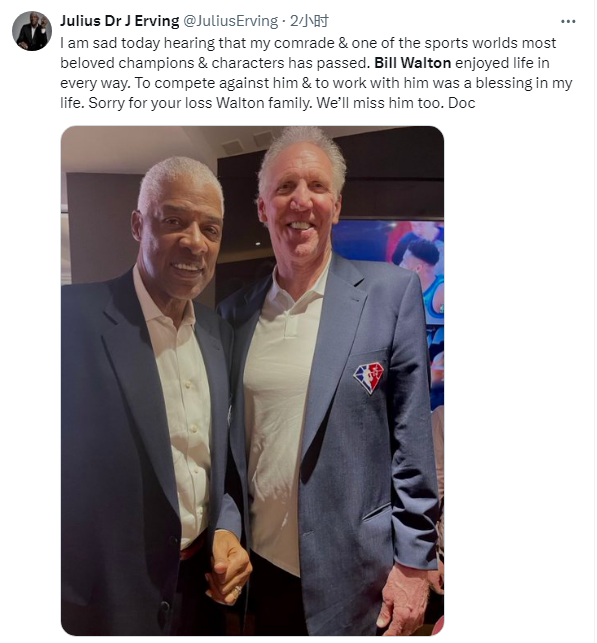Screen dimensions: 597x643
Task: Click the clasped hands in the photo
Action: 228,566
